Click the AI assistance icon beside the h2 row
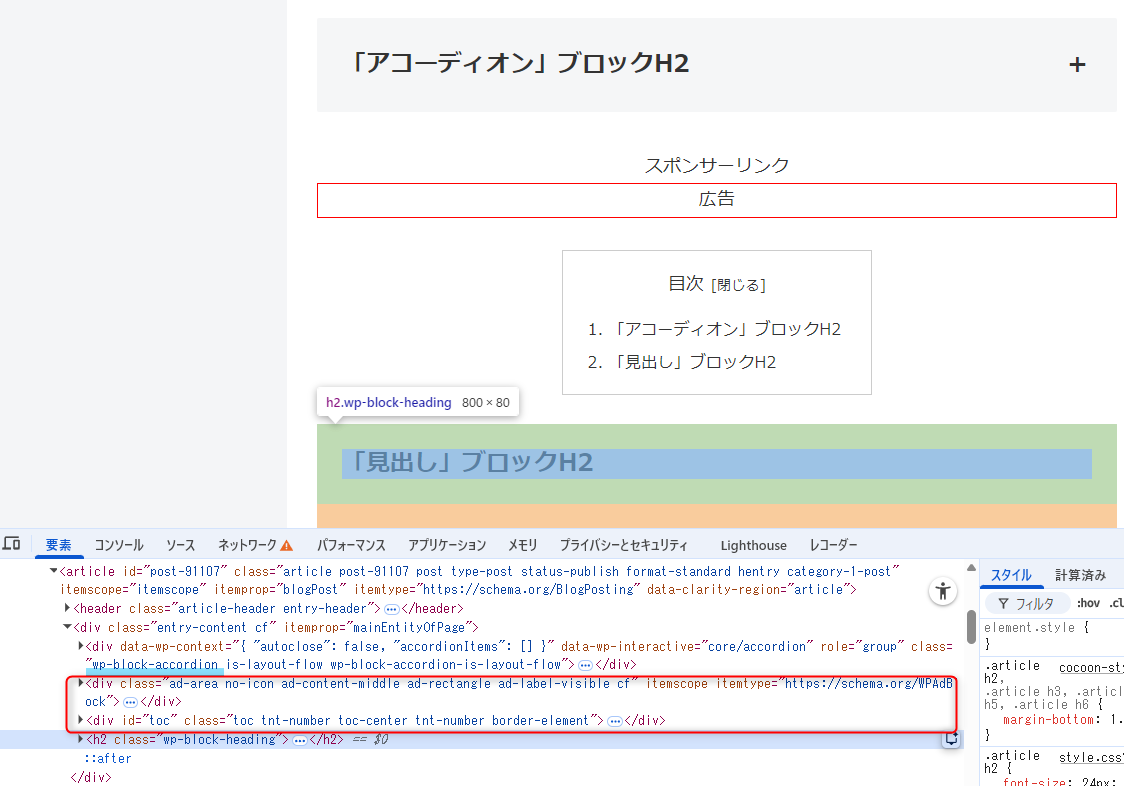Image resolution: width=1124 pixels, height=786 pixels. coord(952,739)
